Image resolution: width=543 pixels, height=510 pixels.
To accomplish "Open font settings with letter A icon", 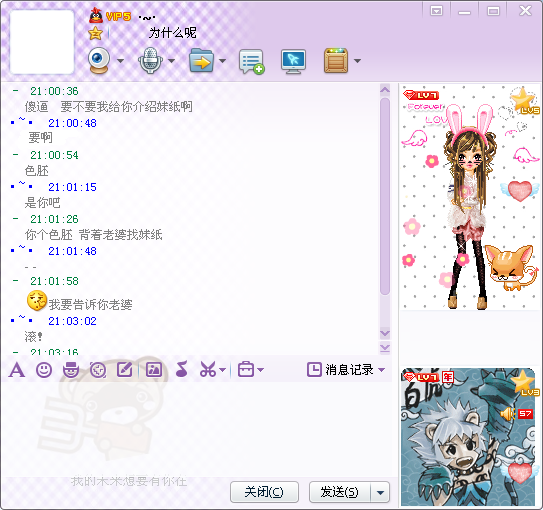I will pos(17,370).
